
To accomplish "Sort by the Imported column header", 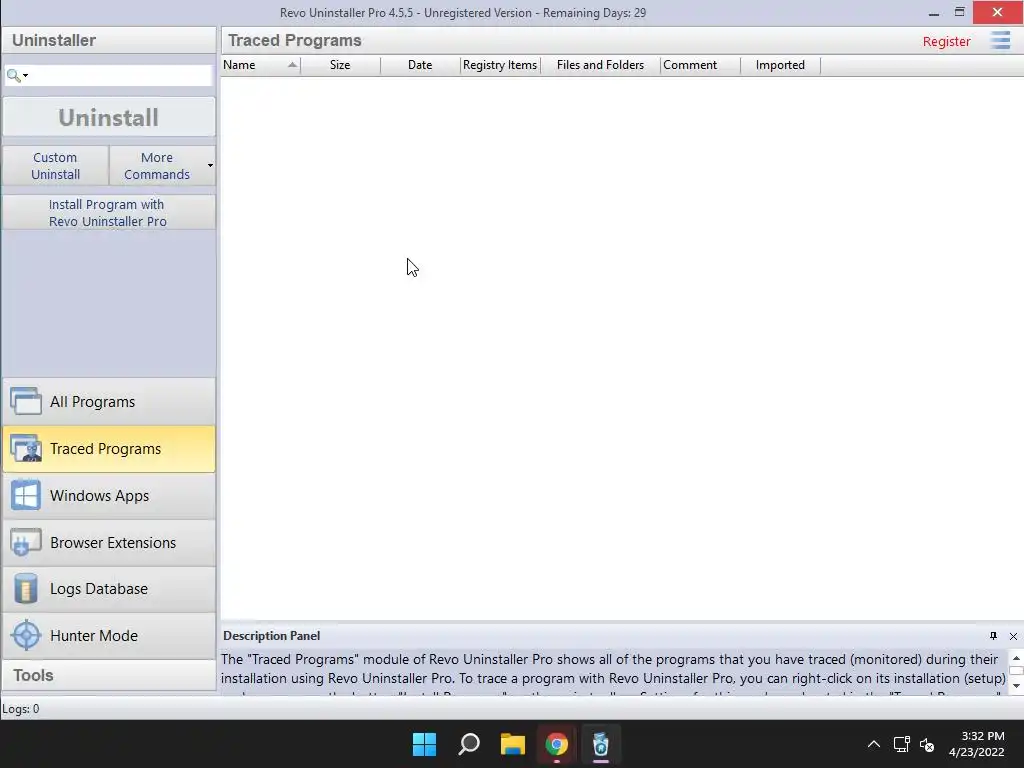I will pyautogui.click(x=780, y=65).
